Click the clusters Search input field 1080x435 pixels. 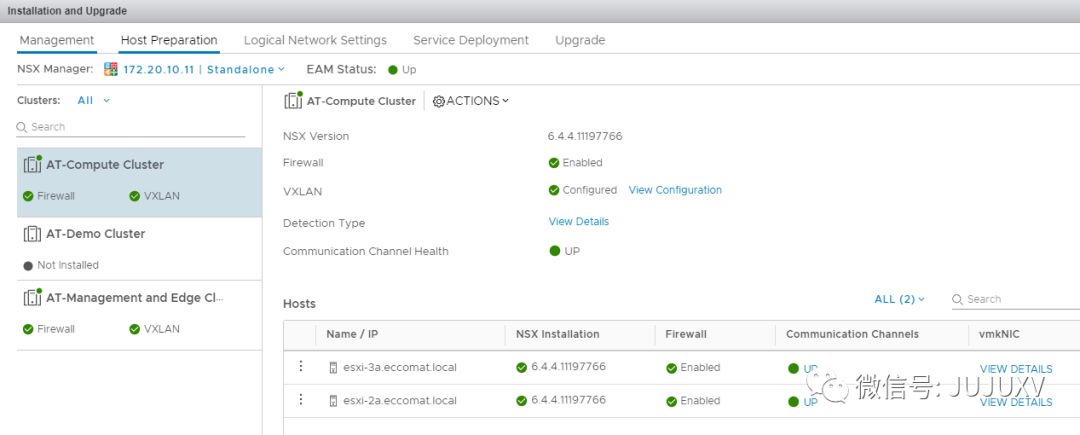point(137,127)
